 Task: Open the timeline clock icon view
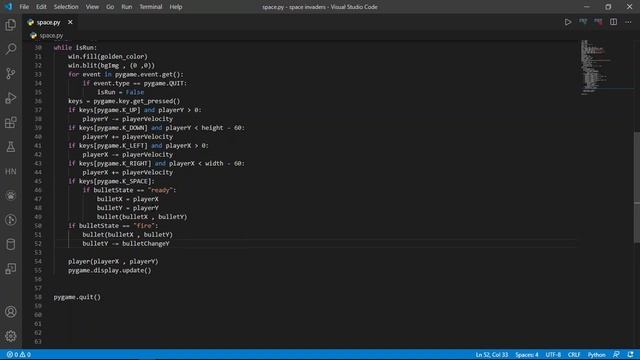click(x=11, y=220)
